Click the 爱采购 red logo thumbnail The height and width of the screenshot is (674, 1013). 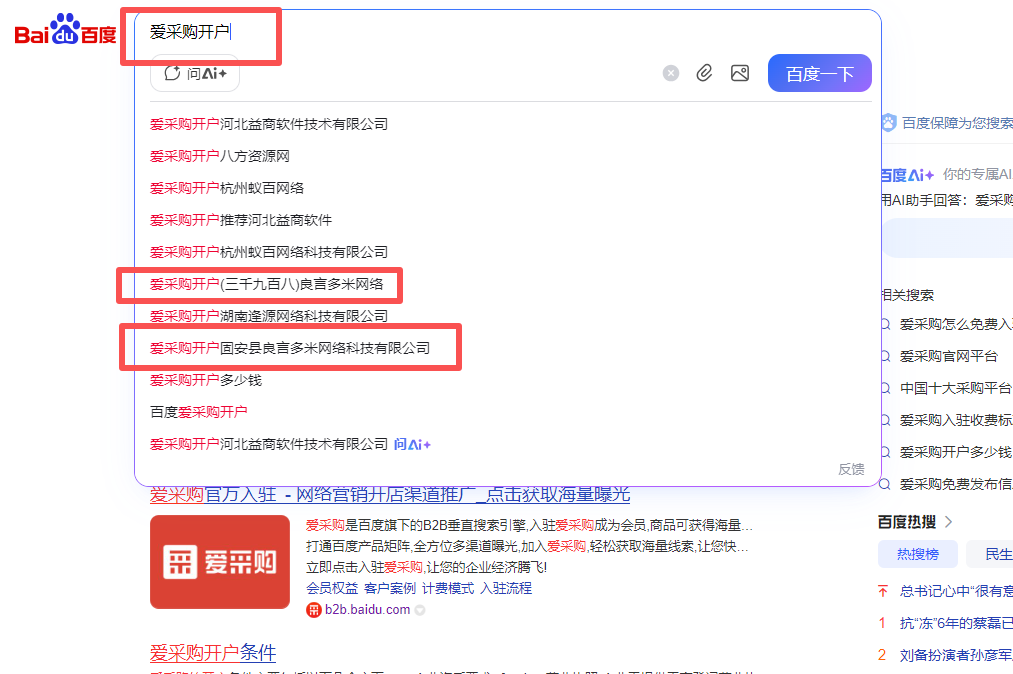(219, 562)
